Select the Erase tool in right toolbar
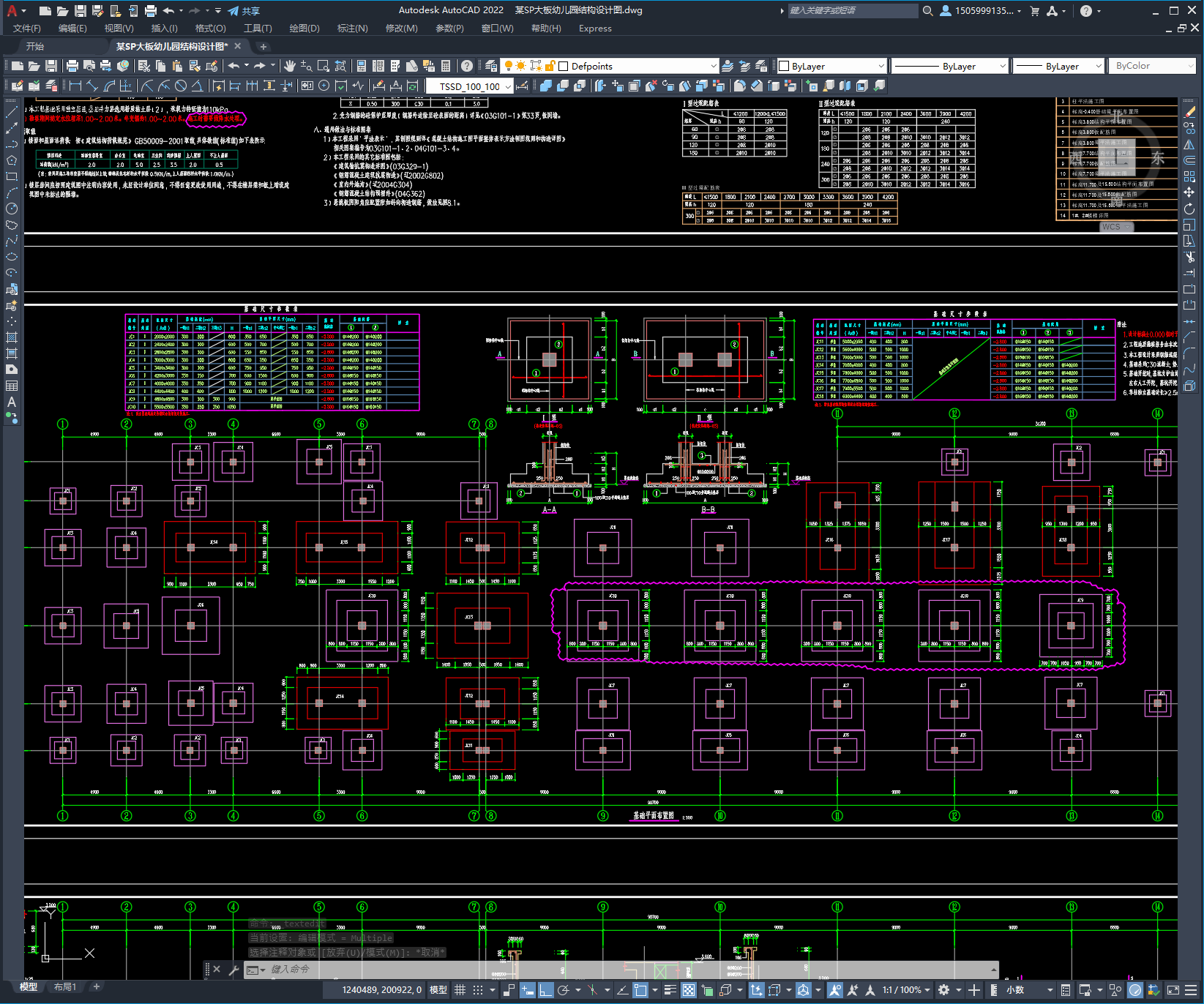 click(1189, 112)
